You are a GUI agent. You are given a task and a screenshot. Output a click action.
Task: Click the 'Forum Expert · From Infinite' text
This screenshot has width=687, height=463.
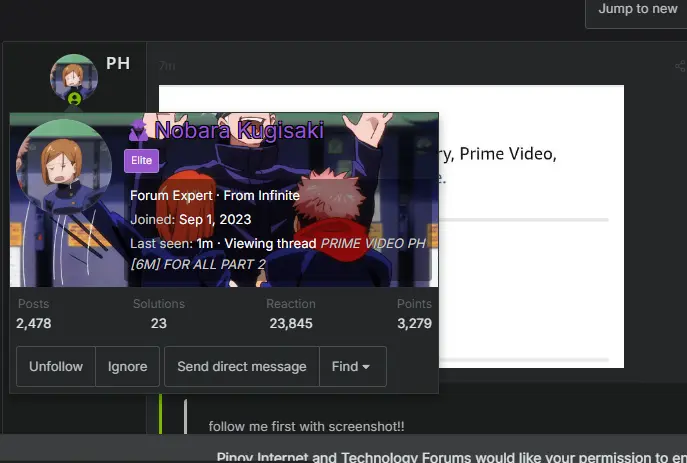pos(215,195)
